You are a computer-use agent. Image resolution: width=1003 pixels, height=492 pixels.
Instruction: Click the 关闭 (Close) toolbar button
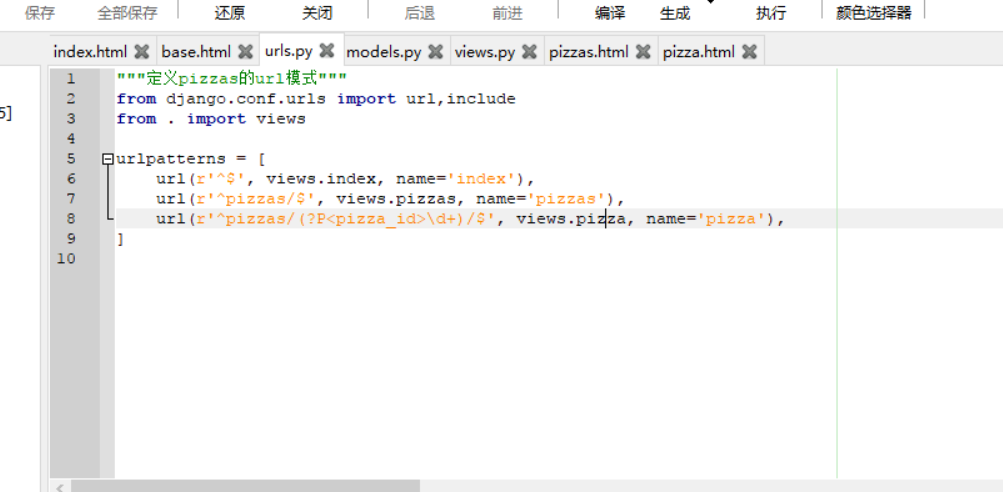pyautogui.click(x=317, y=13)
